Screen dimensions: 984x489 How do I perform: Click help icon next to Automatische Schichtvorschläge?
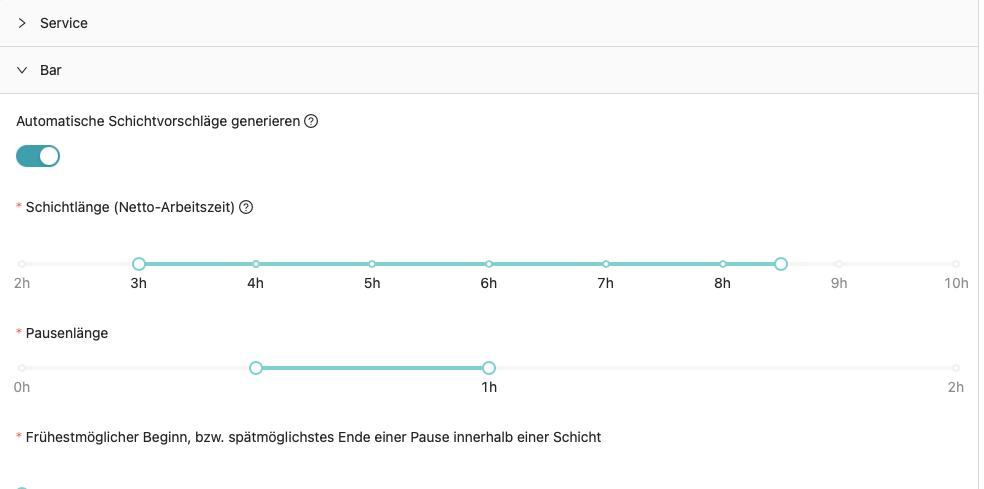311,122
